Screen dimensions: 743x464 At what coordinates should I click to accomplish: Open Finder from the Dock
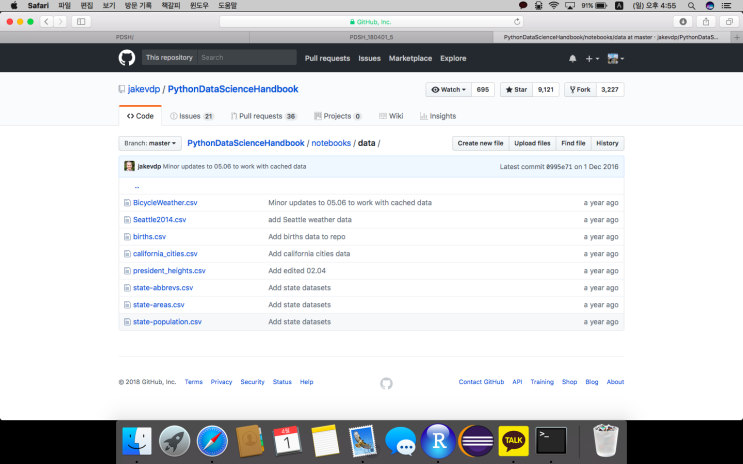137,441
